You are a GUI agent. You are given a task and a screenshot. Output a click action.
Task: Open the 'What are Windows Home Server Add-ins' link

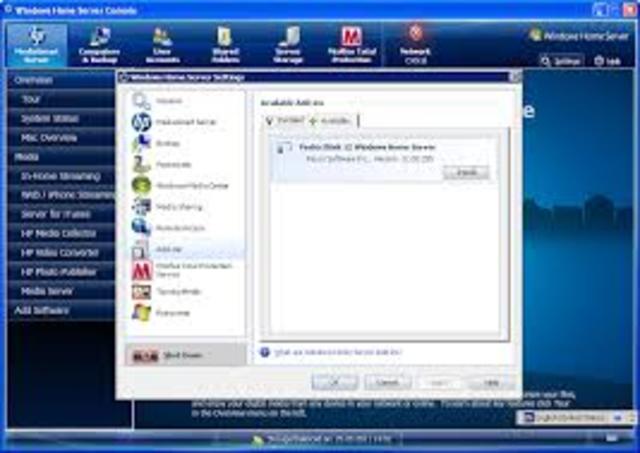tap(338, 352)
